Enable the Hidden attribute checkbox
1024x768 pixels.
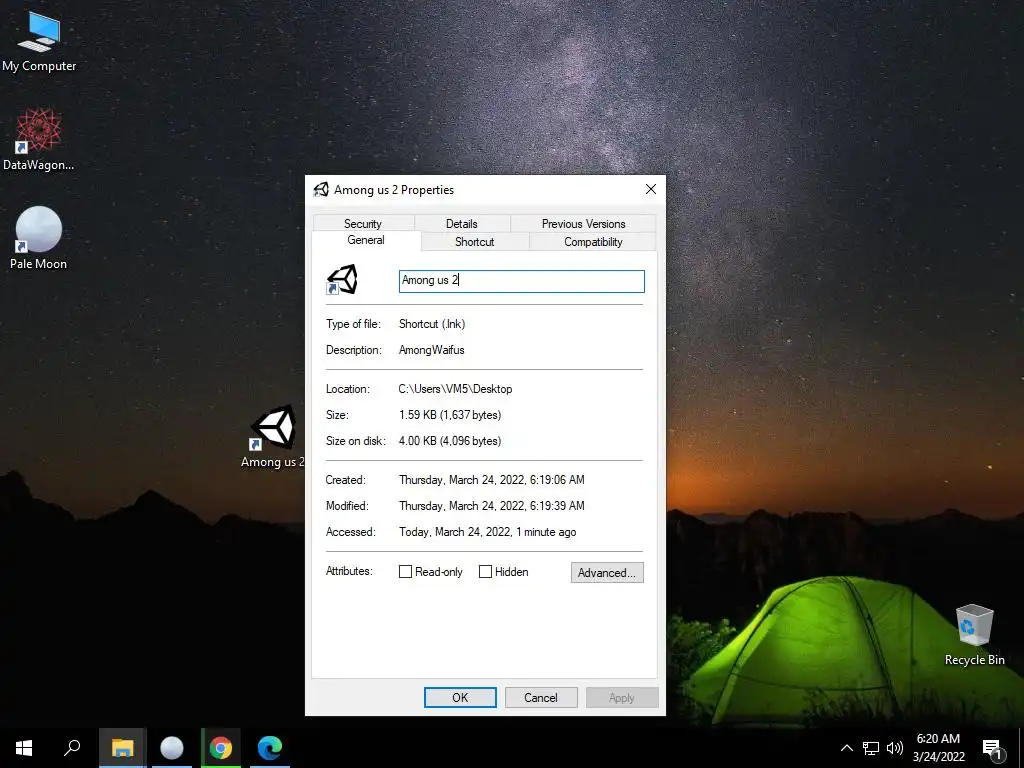pos(485,571)
